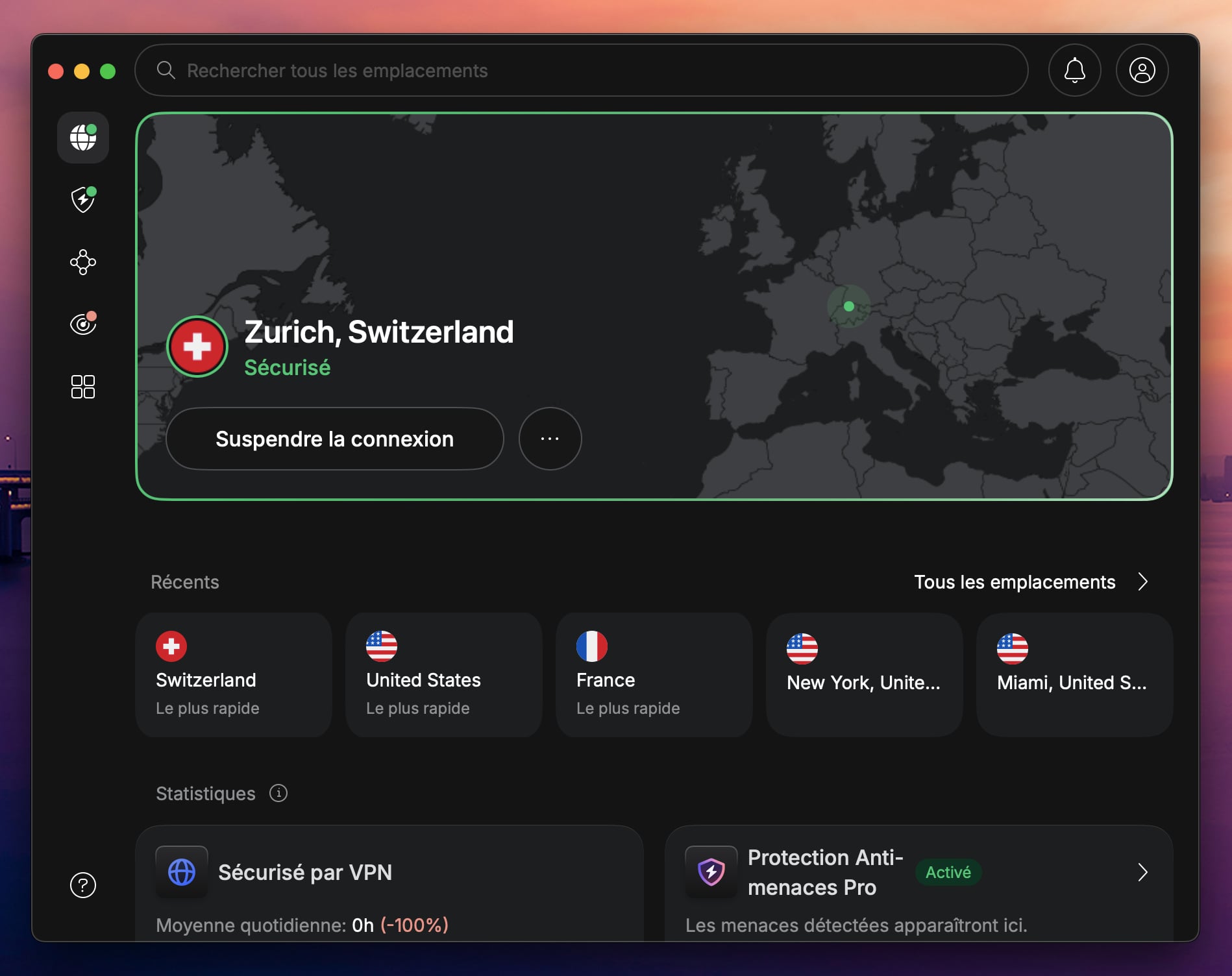Expand Tous les emplacements with the chevron
1232x976 pixels.
1143,582
